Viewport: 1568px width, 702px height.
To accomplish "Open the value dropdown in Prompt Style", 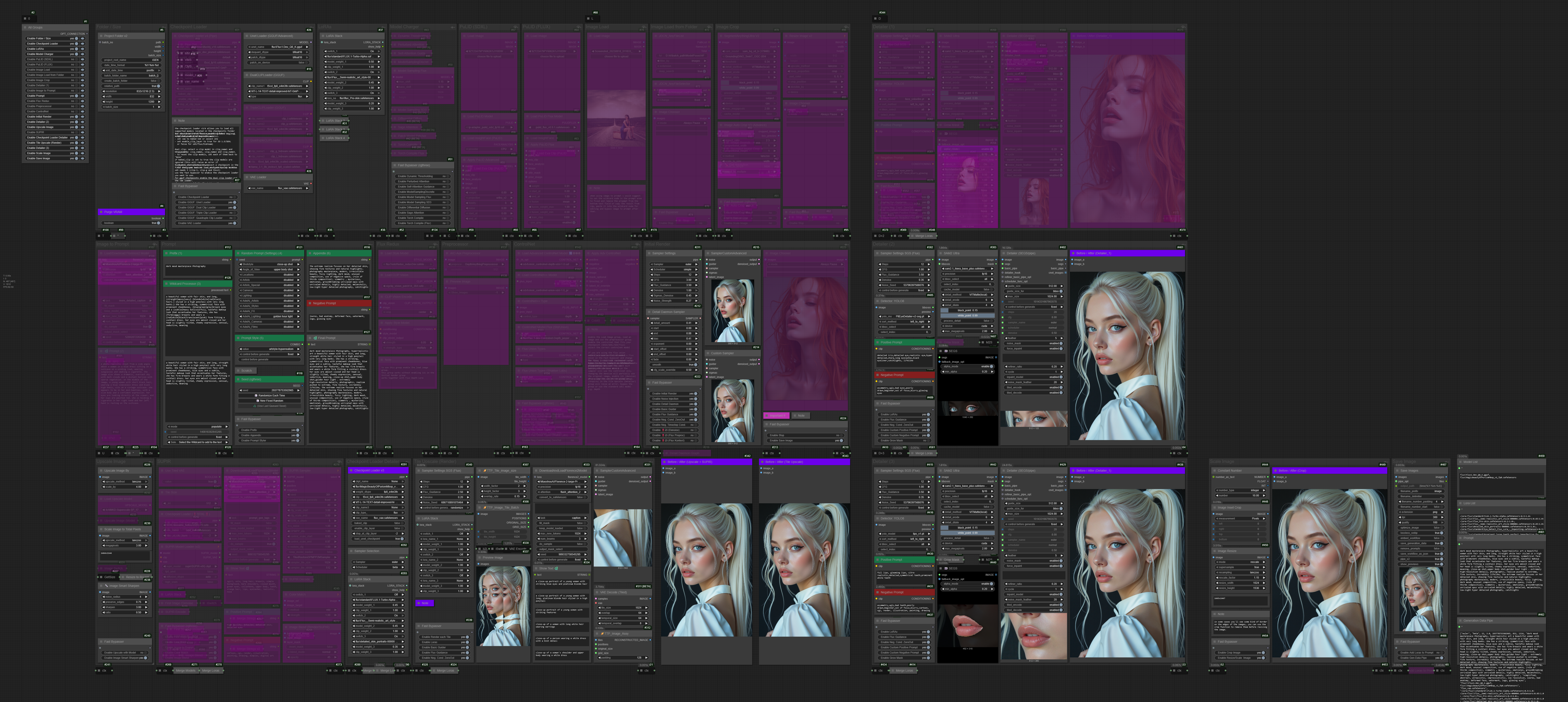I will coord(270,349).
